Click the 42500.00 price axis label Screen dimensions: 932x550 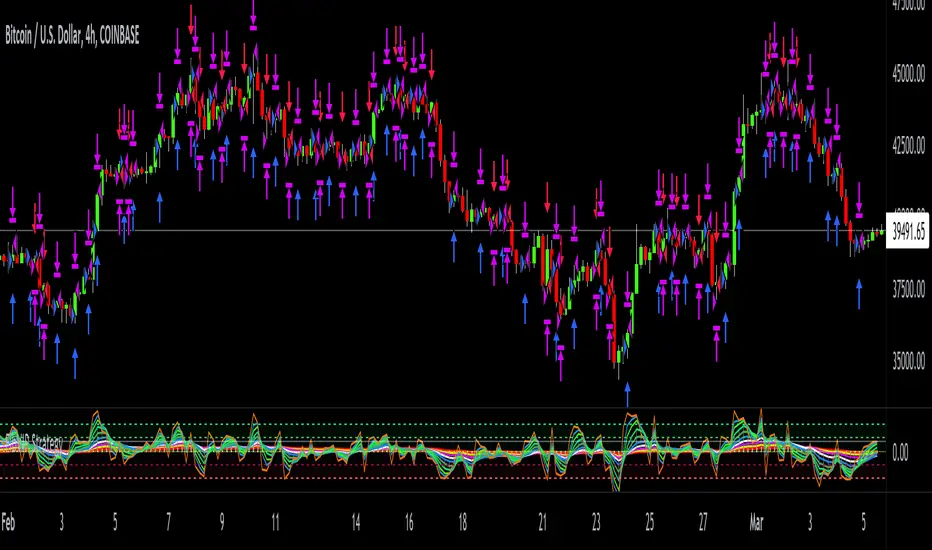(x=908, y=144)
